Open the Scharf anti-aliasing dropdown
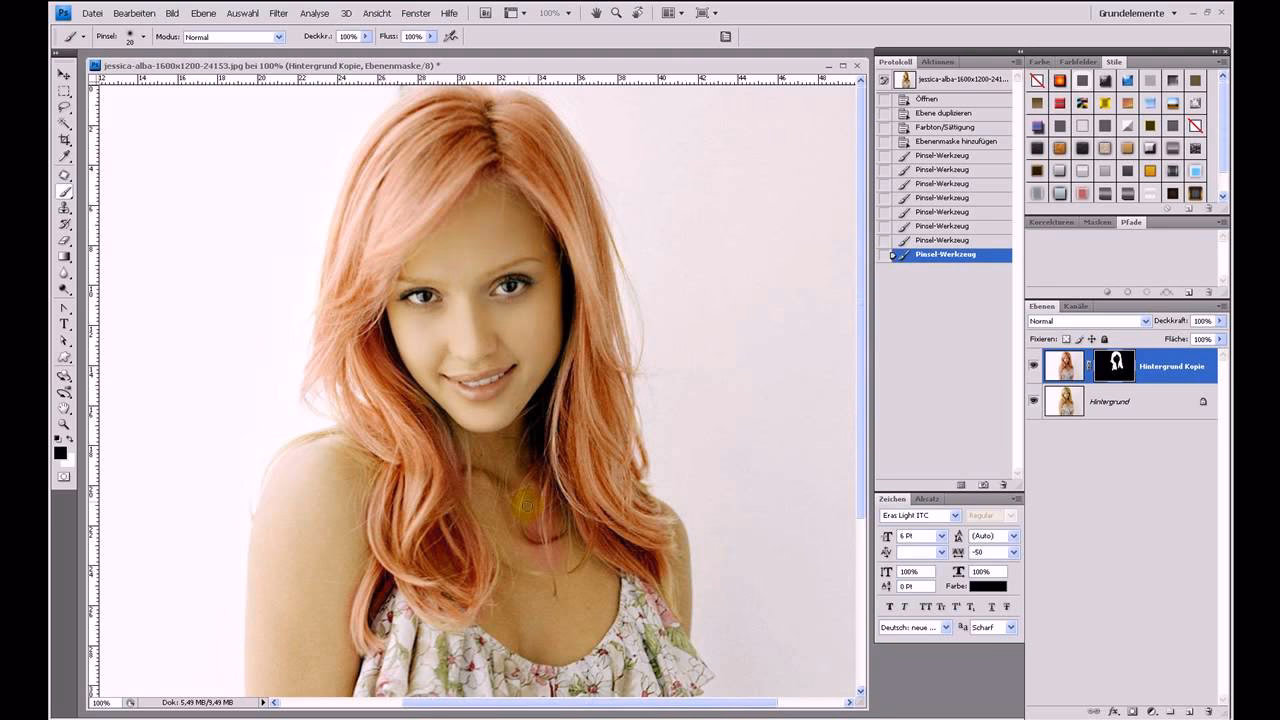Viewport: 1280px width, 720px height. 1010,627
